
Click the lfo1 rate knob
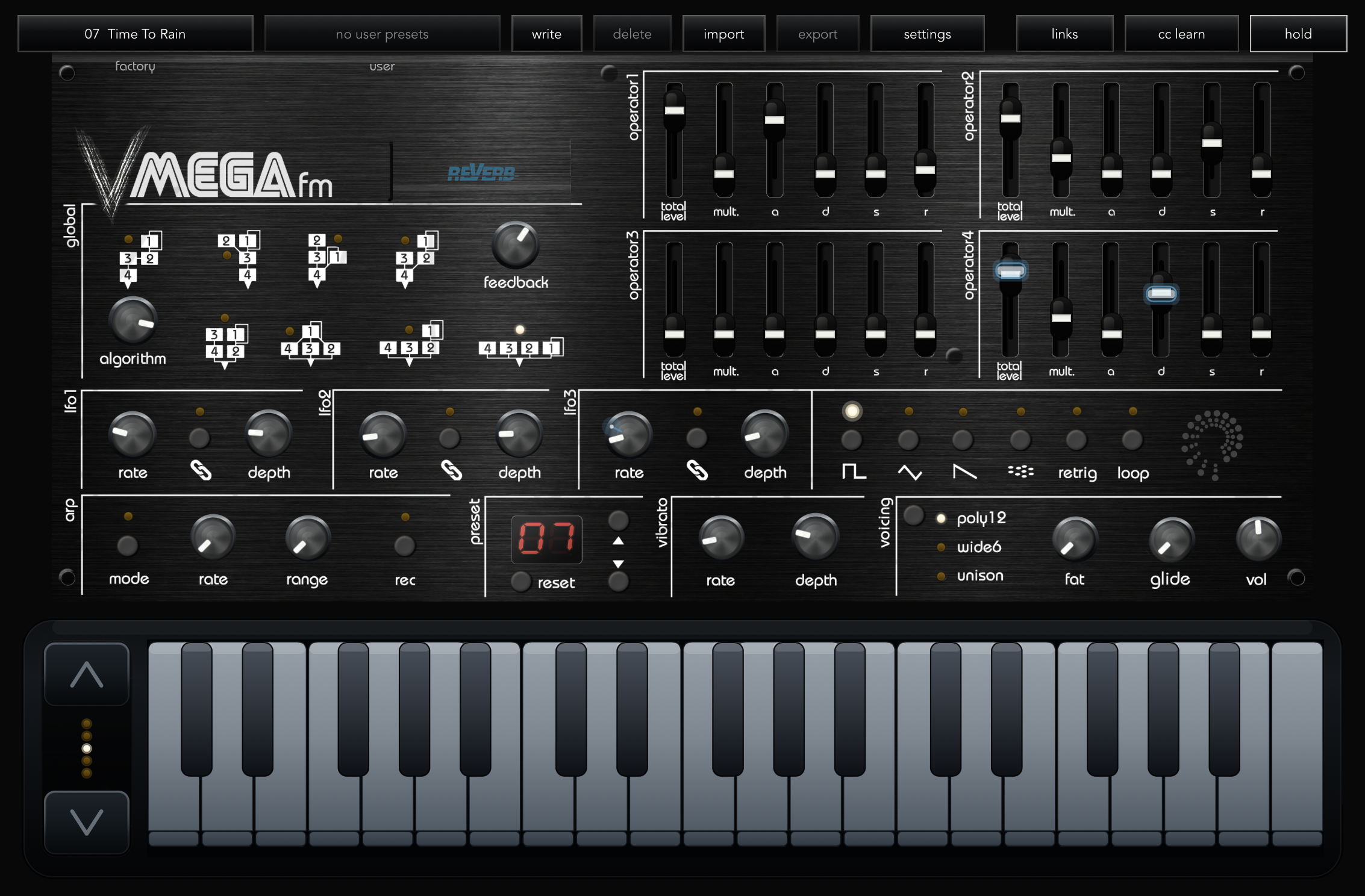tap(132, 434)
